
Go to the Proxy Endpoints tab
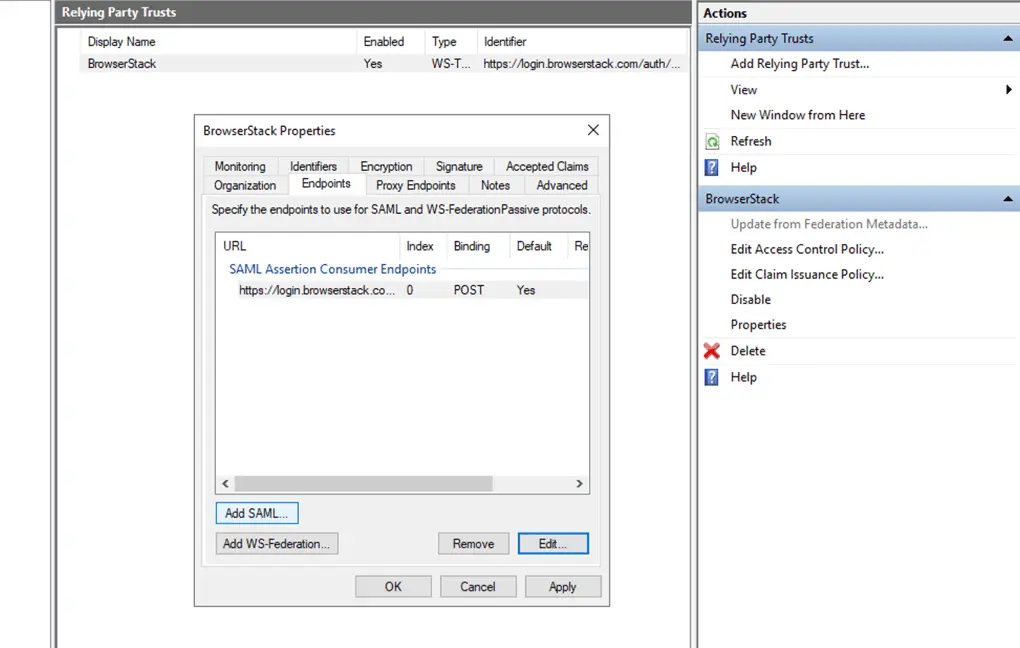pos(415,185)
